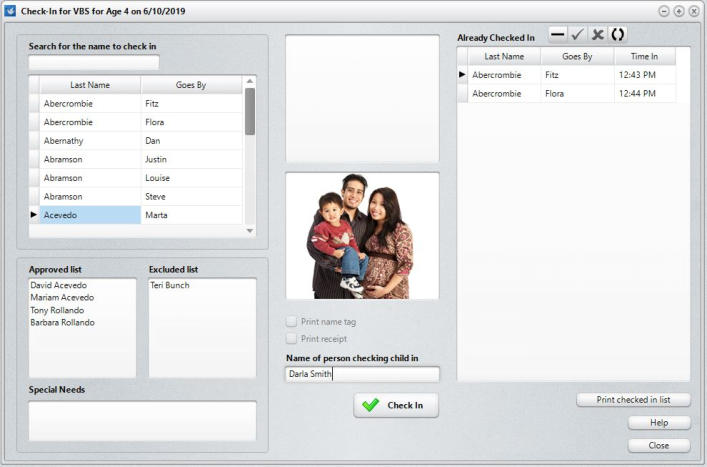Select Dan in the Goes By column
Screen dimensions: 707x467
[191, 141]
